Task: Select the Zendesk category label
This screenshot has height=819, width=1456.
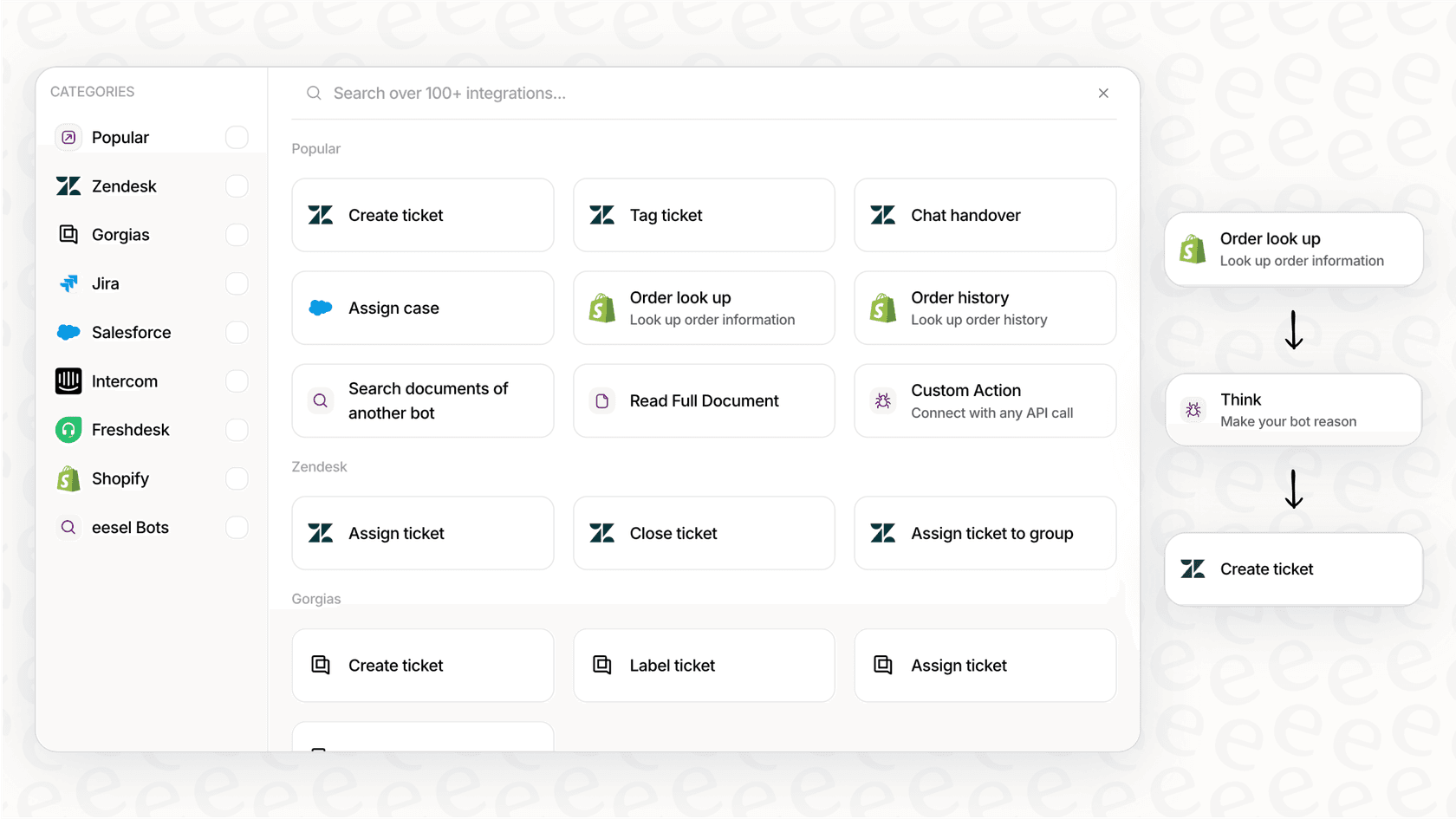Action: coord(124,186)
